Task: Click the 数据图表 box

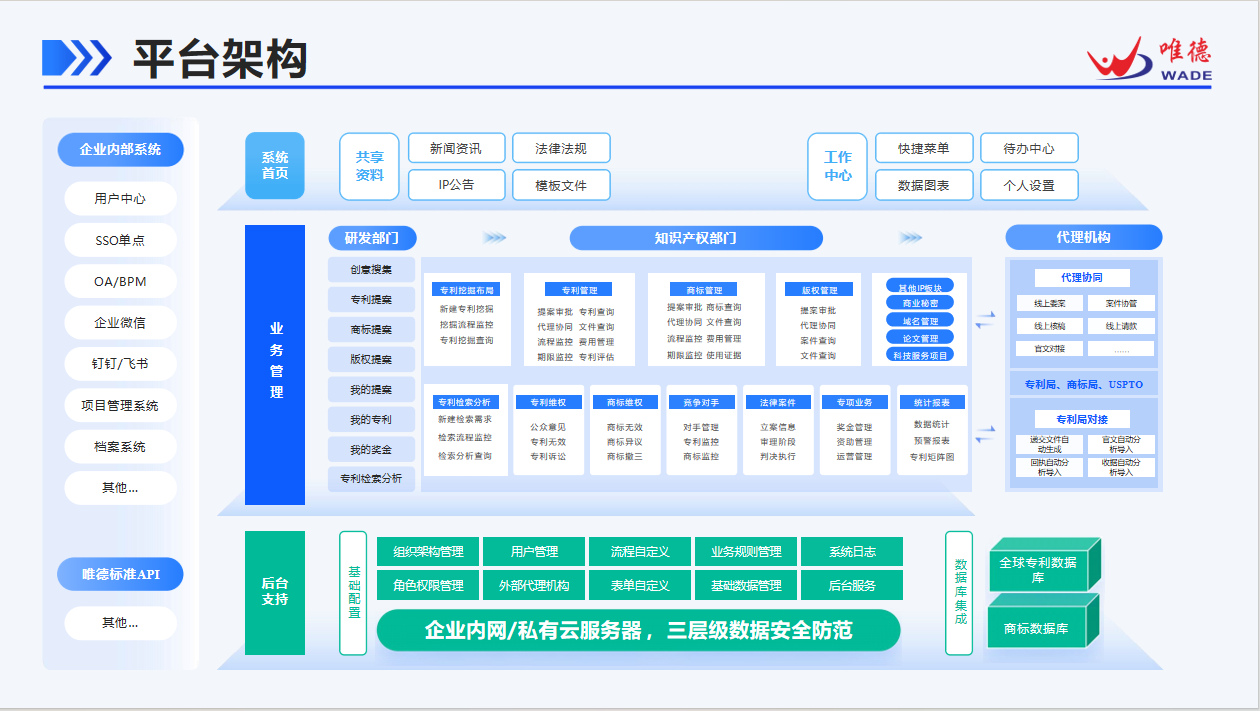Action: point(923,185)
